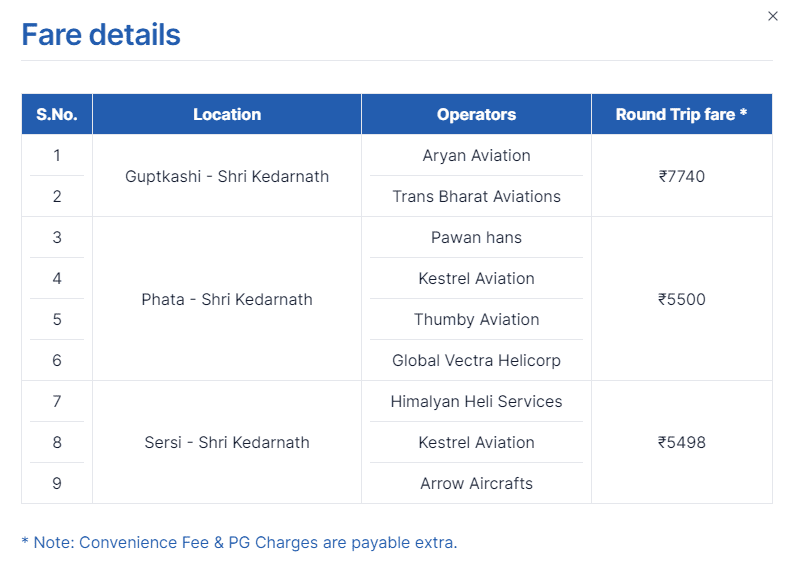This screenshot has height=583, width=787.
Task: Select the S.No. column header
Action: pyautogui.click(x=57, y=114)
